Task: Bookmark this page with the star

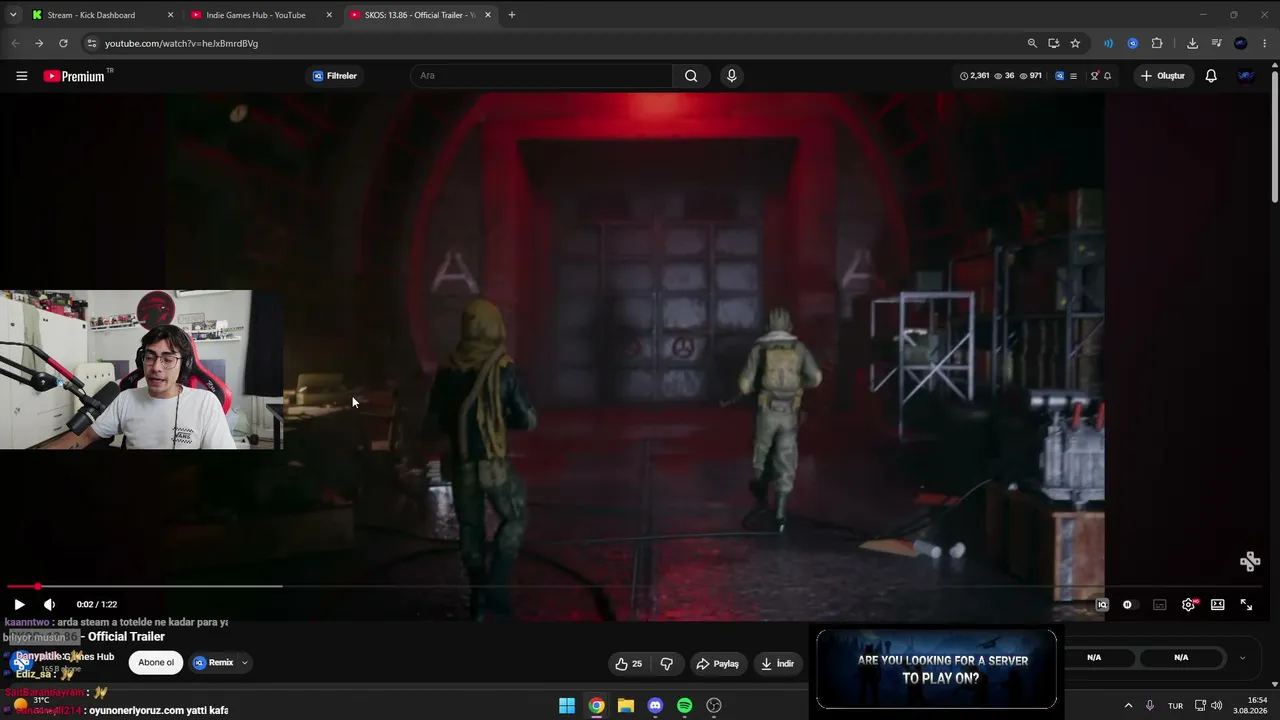Action: click(1075, 43)
